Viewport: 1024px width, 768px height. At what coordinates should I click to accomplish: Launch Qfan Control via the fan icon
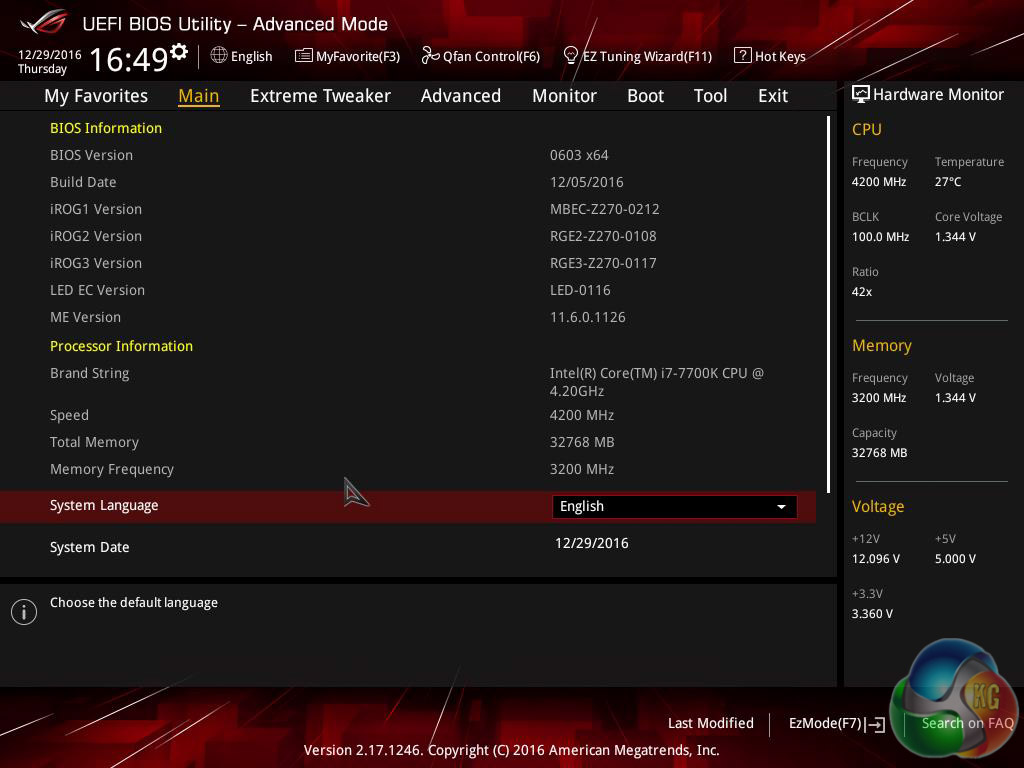(x=431, y=56)
